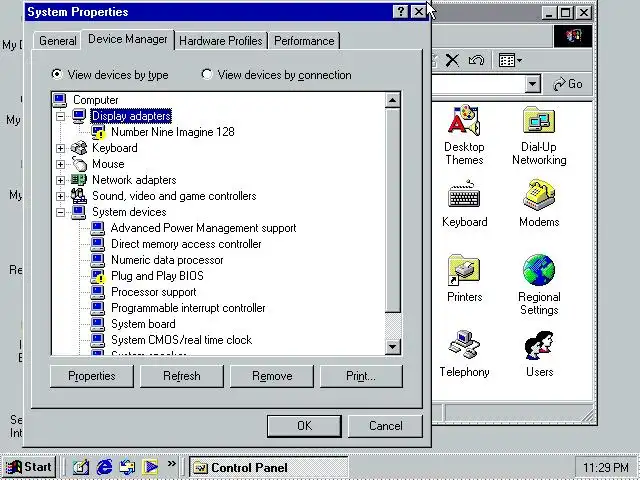Switch to the Performance tab
The width and height of the screenshot is (640, 480).
coord(304,41)
